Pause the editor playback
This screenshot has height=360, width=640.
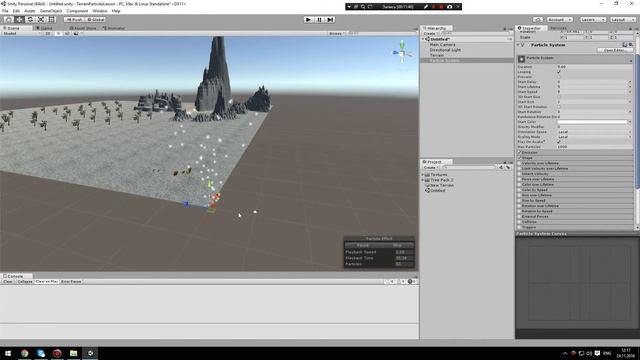(320, 19)
